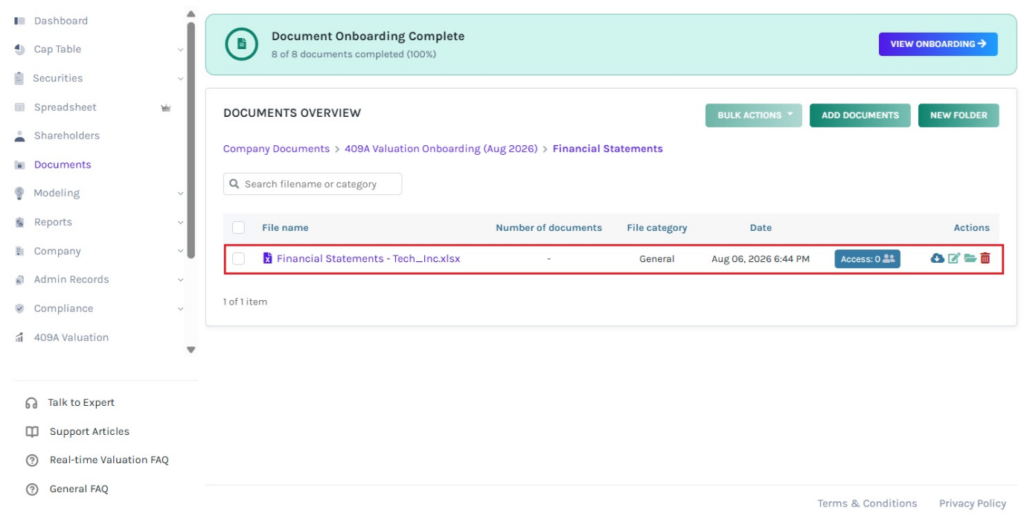The image size is (1024, 522).
Task: Click the sidebar scrollbar down arrow
Action: pyautogui.click(x=191, y=350)
